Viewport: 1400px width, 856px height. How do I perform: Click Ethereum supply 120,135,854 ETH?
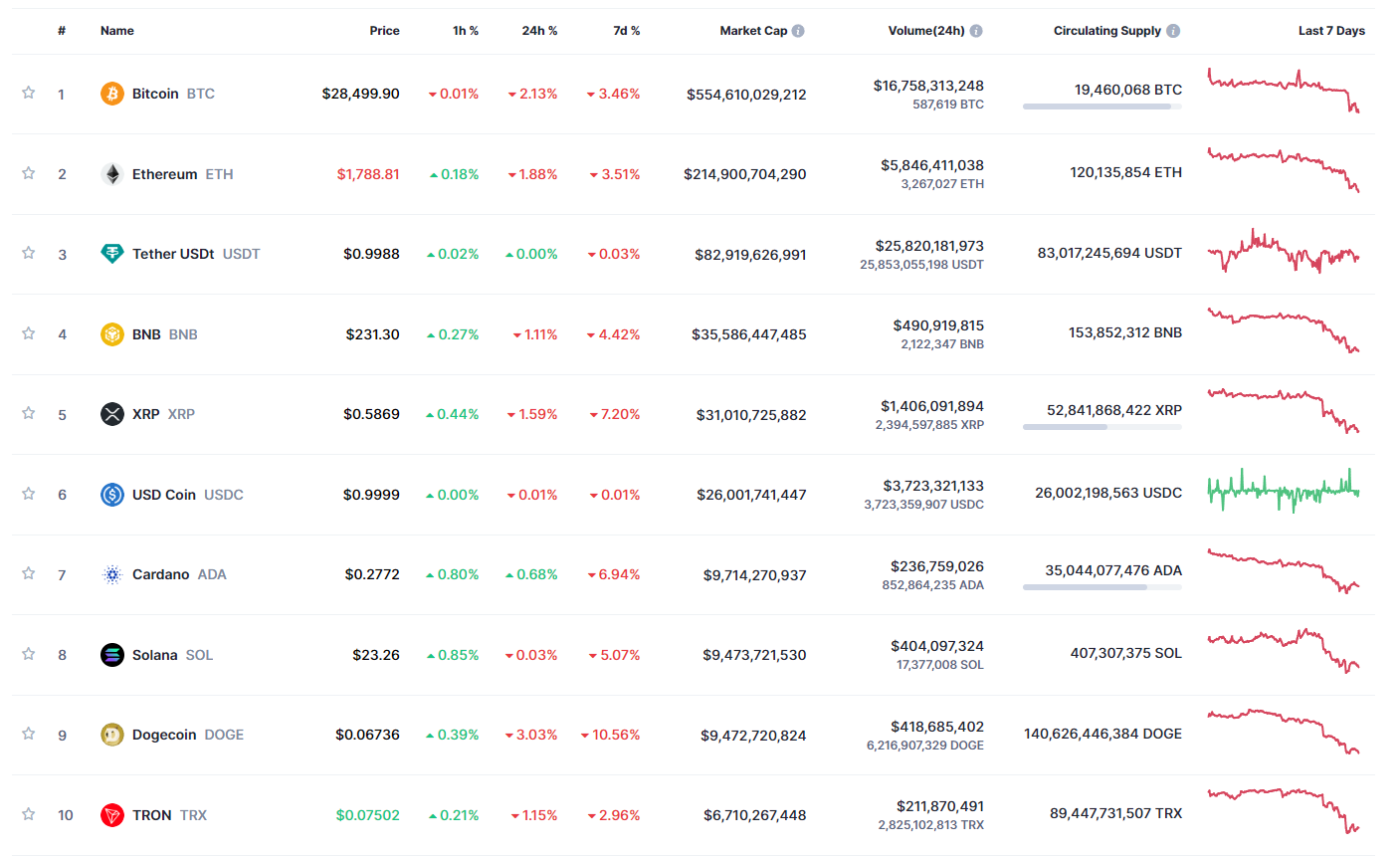pos(1126,172)
